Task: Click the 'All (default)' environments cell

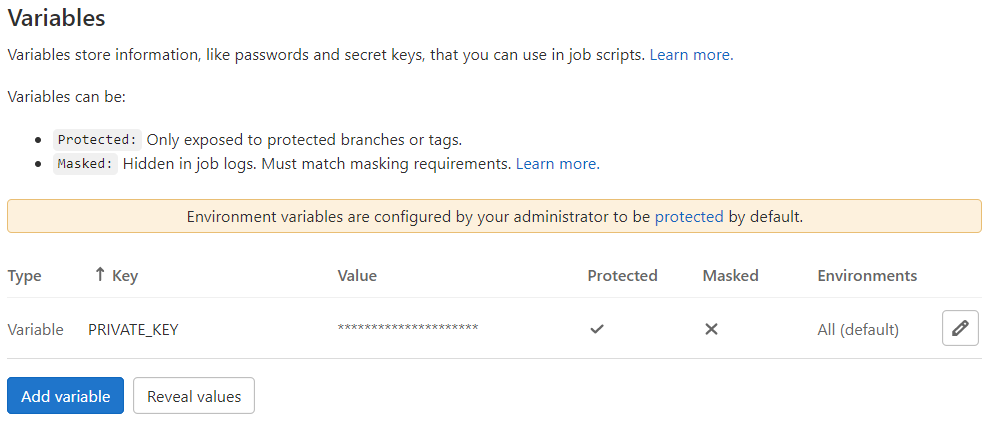Action: click(858, 329)
